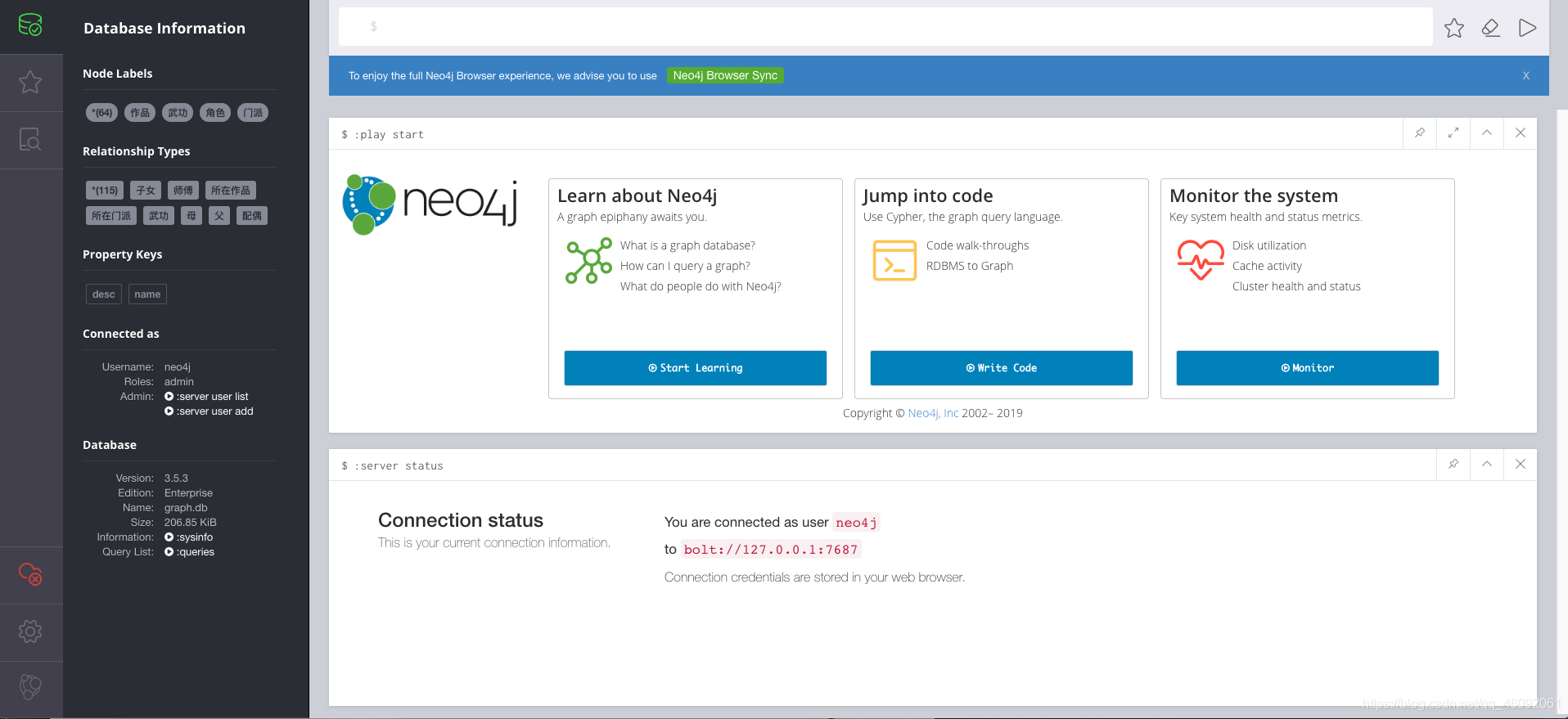
Task: Click the Start Learning button
Action: 696,368
